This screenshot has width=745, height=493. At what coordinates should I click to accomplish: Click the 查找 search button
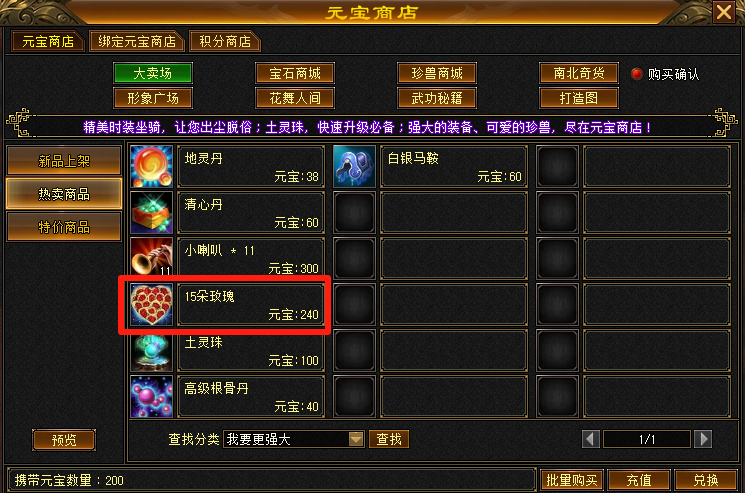(389, 439)
